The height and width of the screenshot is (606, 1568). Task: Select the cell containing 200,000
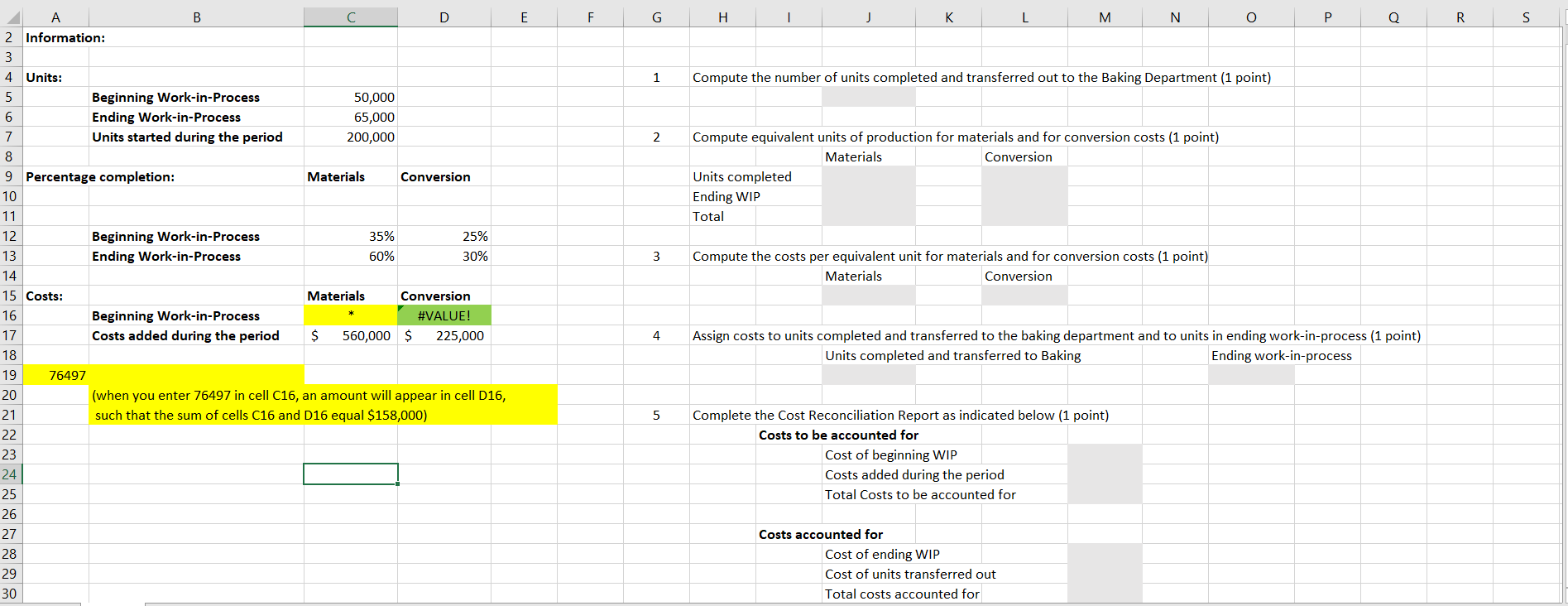[x=351, y=137]
